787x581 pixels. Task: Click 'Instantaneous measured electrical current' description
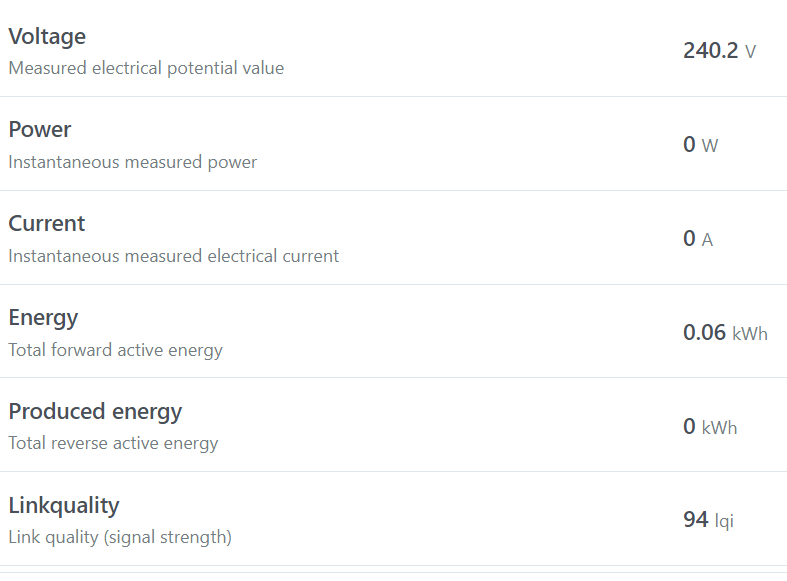coord(174,256)
